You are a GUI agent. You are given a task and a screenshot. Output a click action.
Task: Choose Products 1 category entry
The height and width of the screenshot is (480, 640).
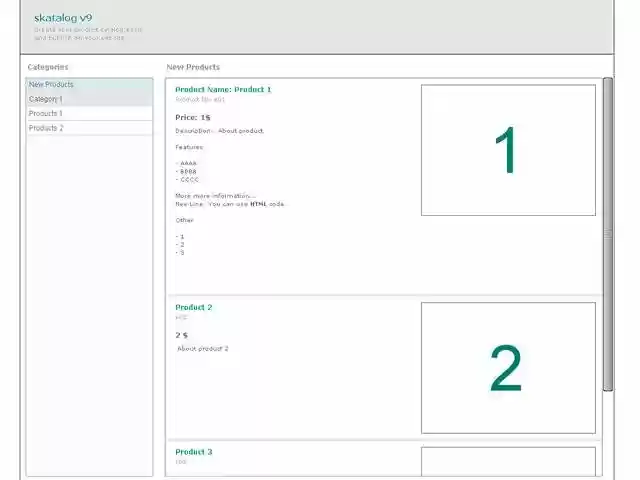89,113
